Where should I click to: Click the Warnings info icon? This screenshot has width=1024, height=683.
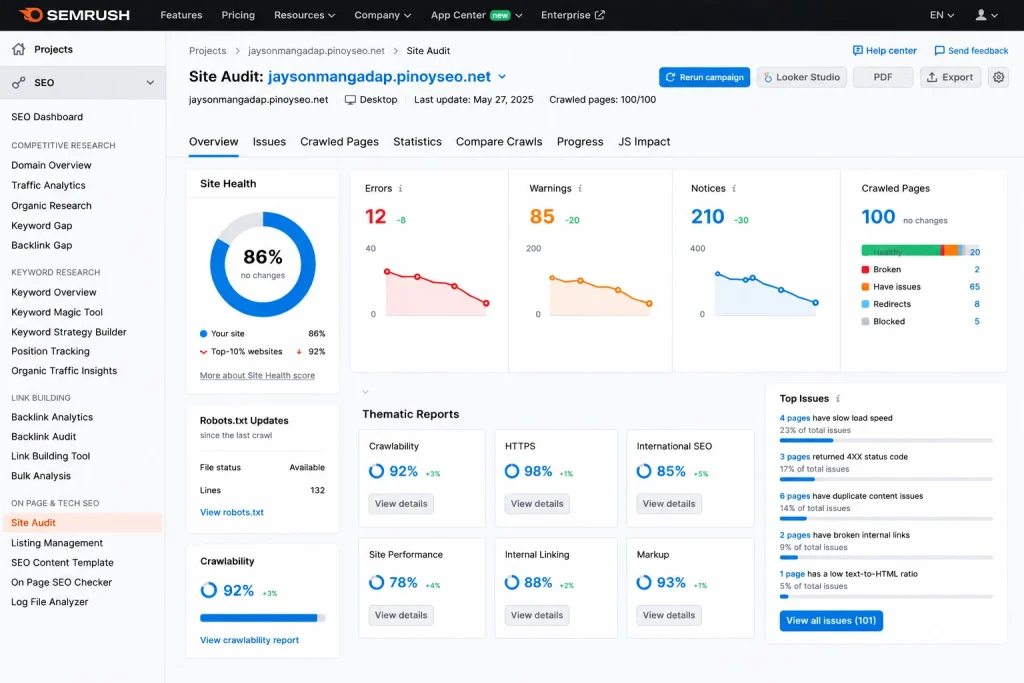[x=580, y=188]
